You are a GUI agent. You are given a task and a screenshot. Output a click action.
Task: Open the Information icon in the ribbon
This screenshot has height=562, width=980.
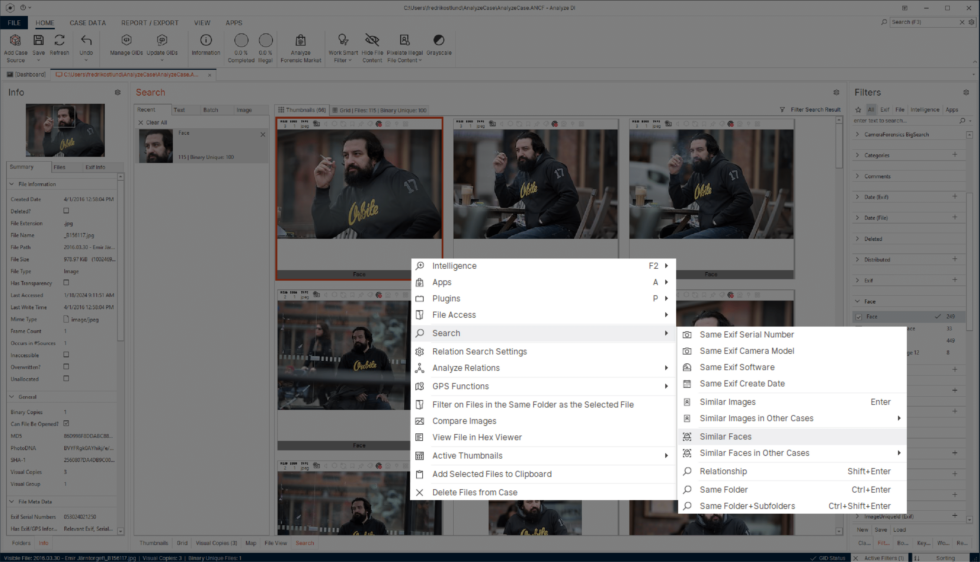[206, 41]
